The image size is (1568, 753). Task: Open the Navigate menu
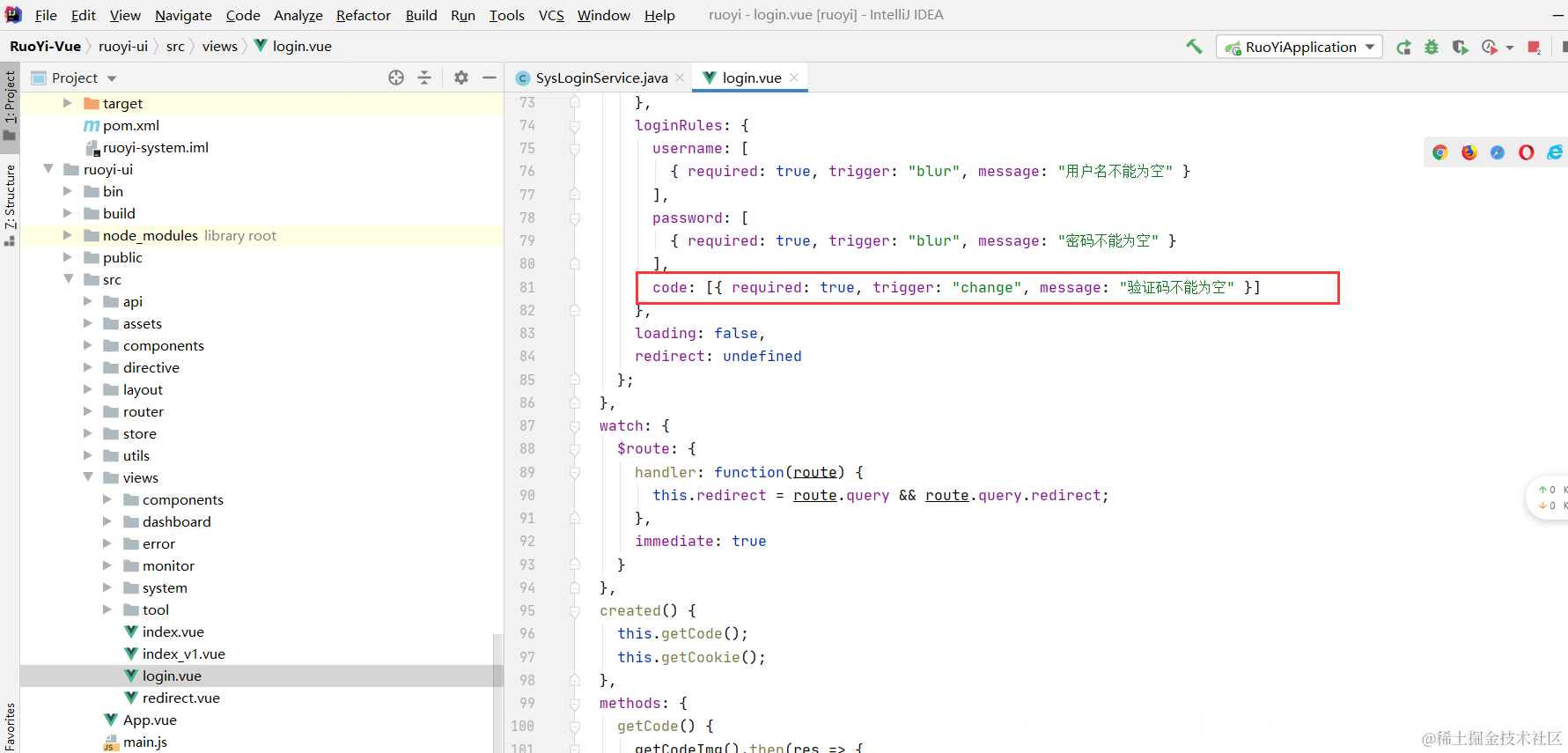coord(183,15)
